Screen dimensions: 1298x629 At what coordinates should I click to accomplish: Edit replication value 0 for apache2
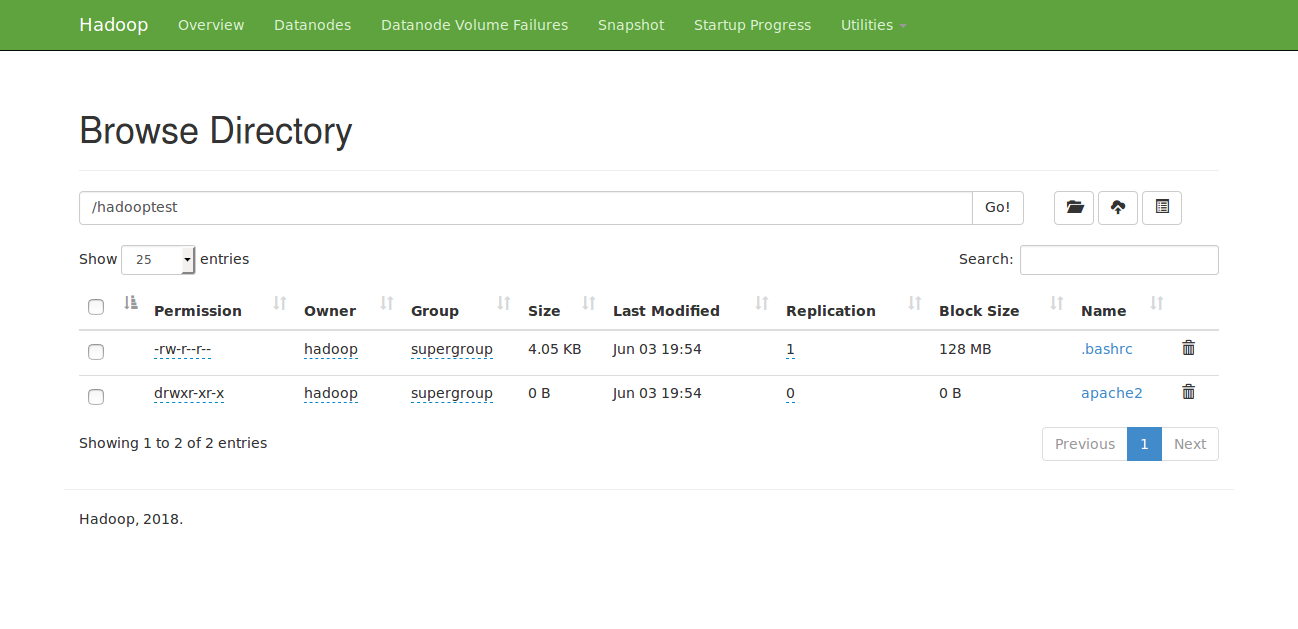pyautogui.click(x=790, y=393)
